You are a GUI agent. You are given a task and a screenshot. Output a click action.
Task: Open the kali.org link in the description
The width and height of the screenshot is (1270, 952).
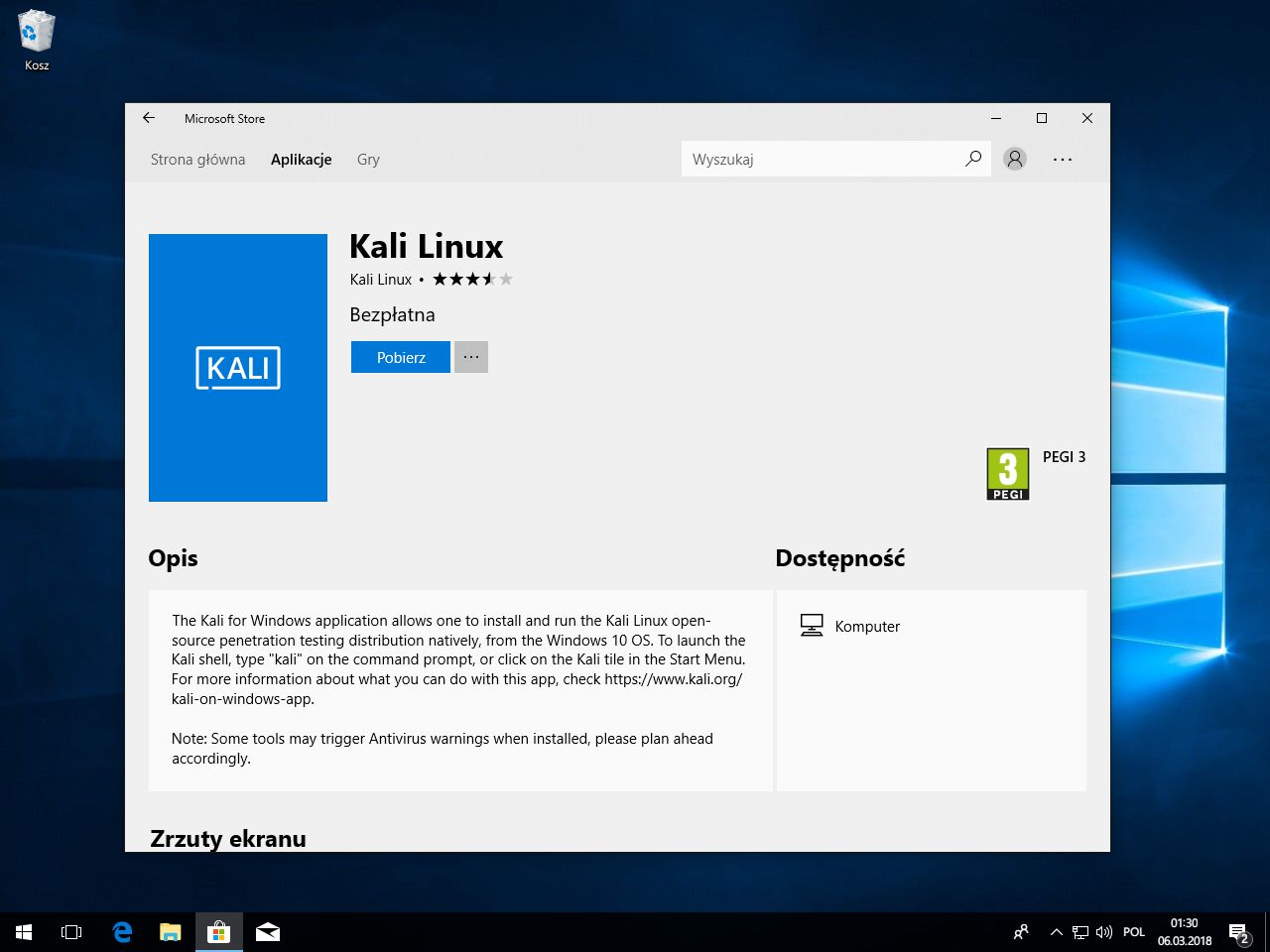[x=673, y=679]
